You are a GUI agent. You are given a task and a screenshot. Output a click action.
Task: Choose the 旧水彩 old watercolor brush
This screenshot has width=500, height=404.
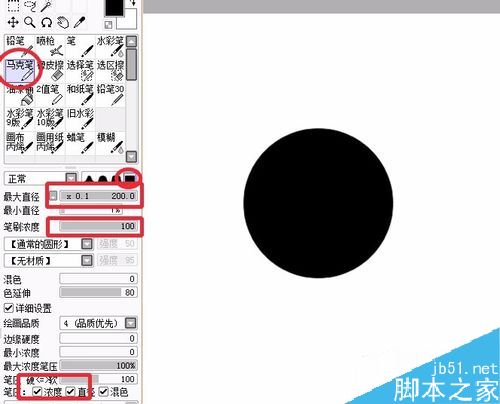[x=80, y=119]
